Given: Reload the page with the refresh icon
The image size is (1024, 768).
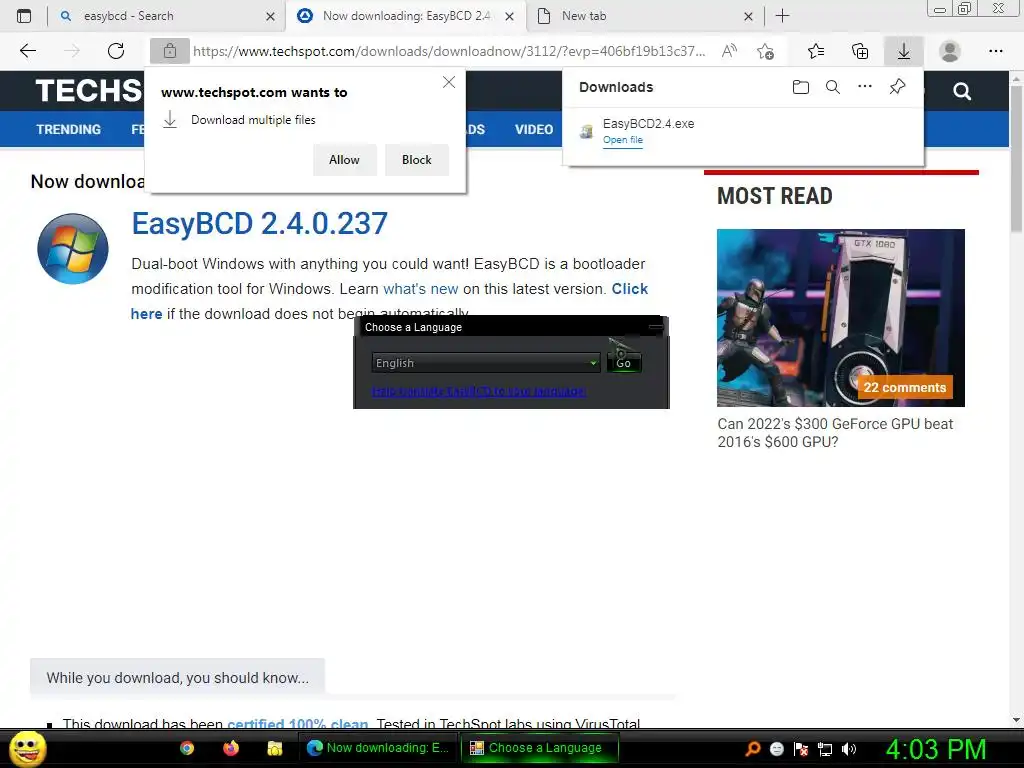Looking at the screenshot, I should pyautogui.click(x=116, y=51).
